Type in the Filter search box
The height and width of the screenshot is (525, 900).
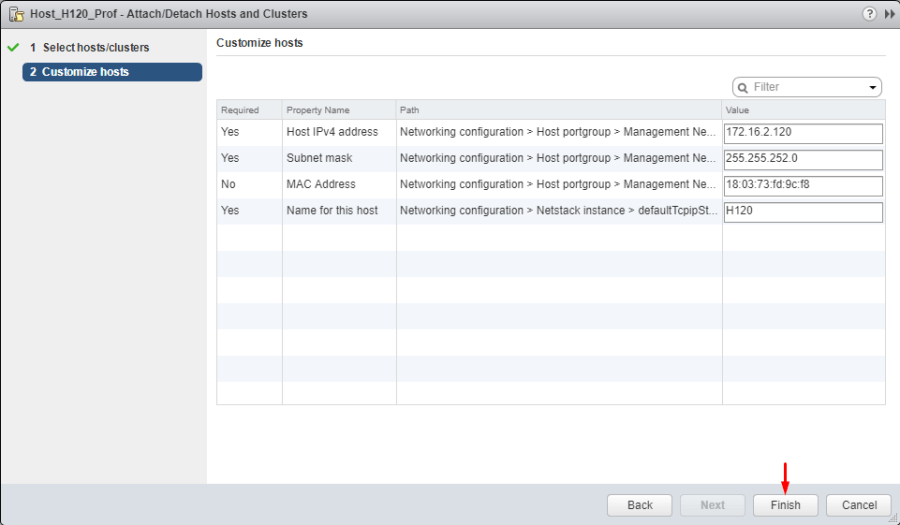coord(808,88)
